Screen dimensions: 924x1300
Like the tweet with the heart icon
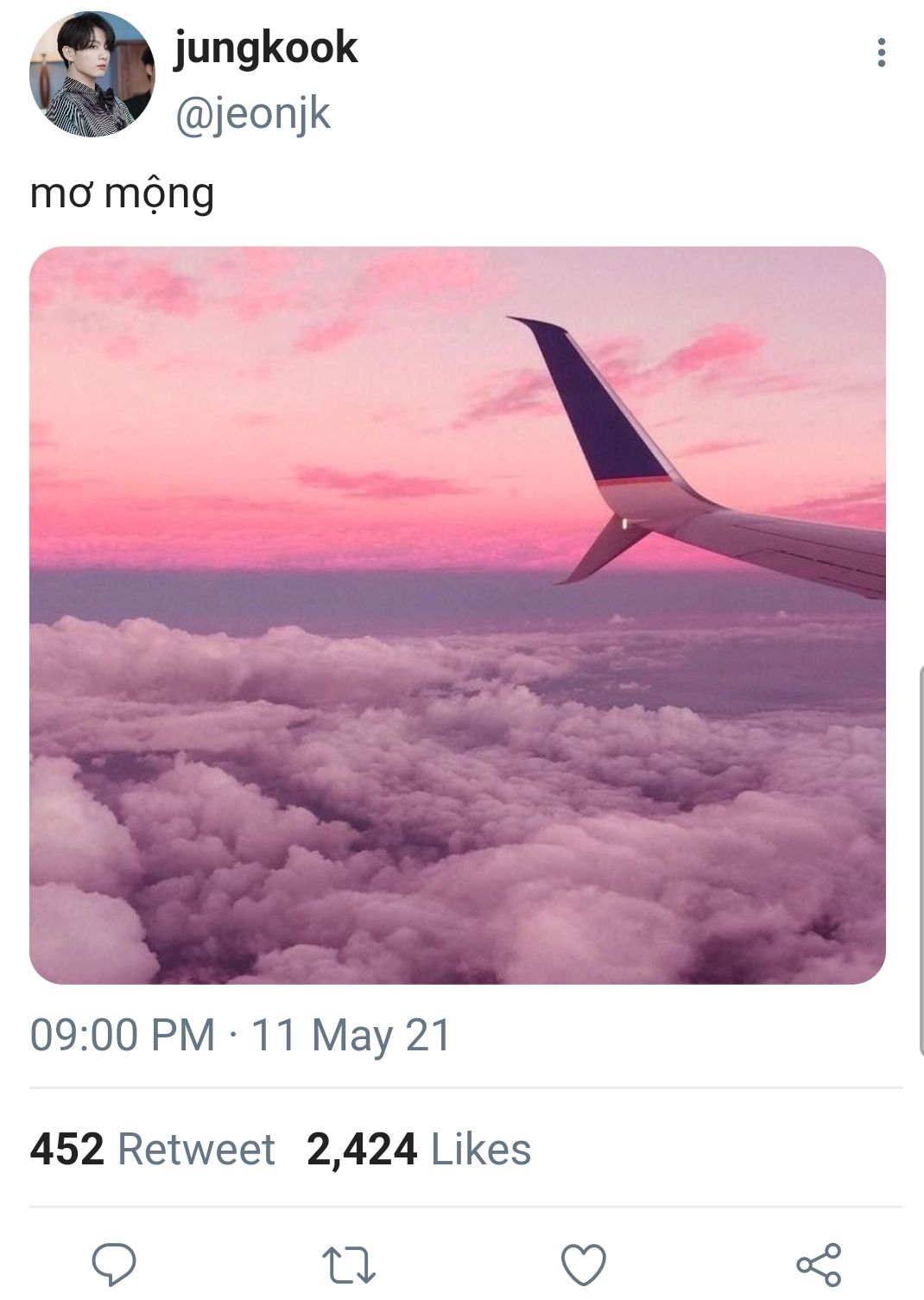(584, 1265)
